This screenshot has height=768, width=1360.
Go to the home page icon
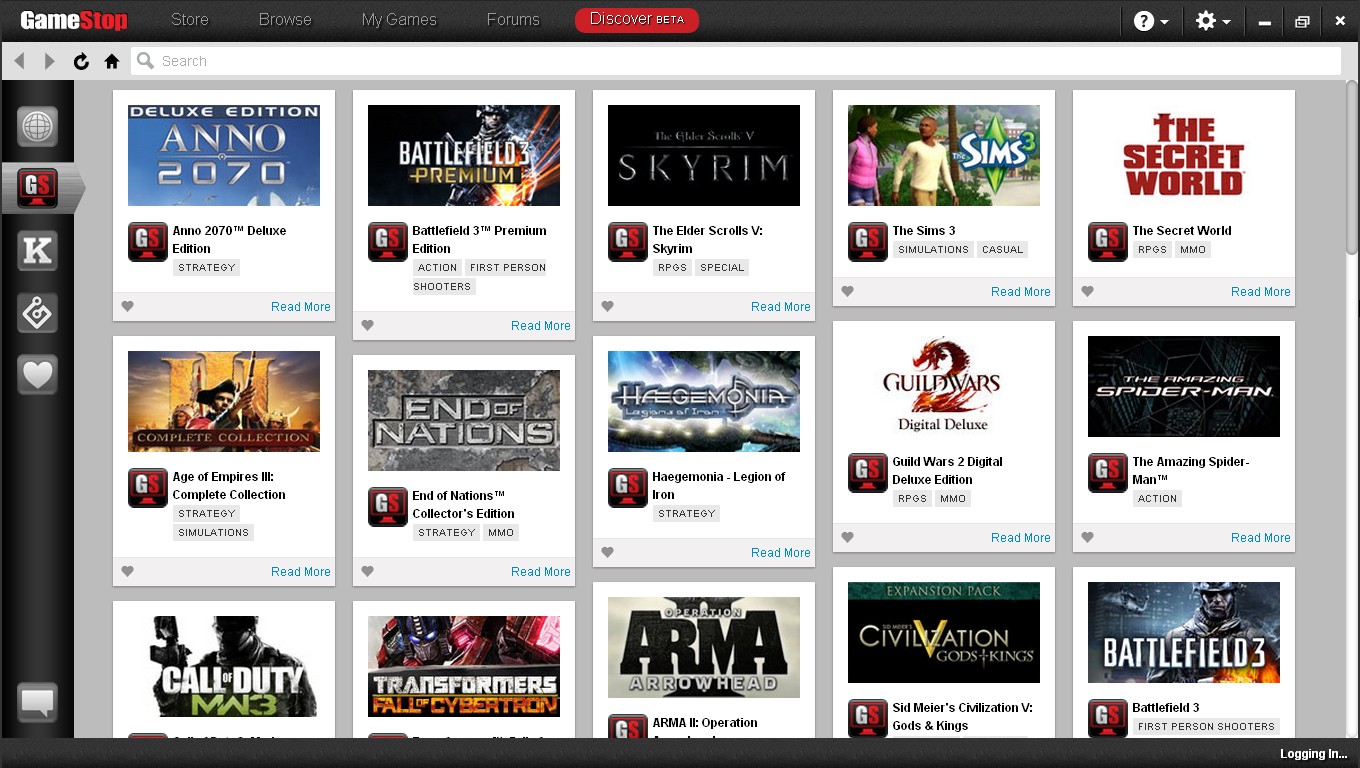click(112, 61)
